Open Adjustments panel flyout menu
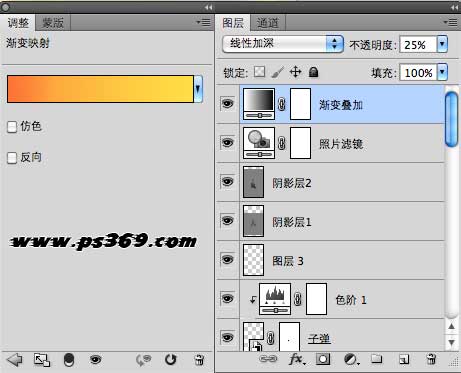This screenshot has height=373, width=461. click(203, 22)
